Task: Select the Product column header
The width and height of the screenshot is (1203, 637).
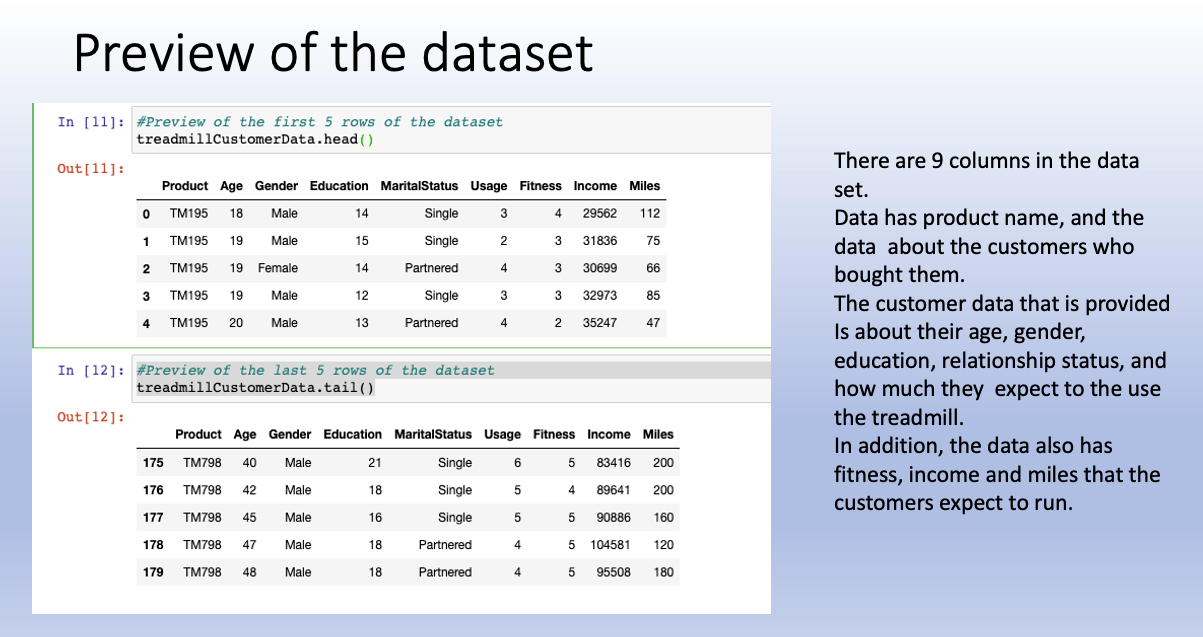Action: point(184,186)
